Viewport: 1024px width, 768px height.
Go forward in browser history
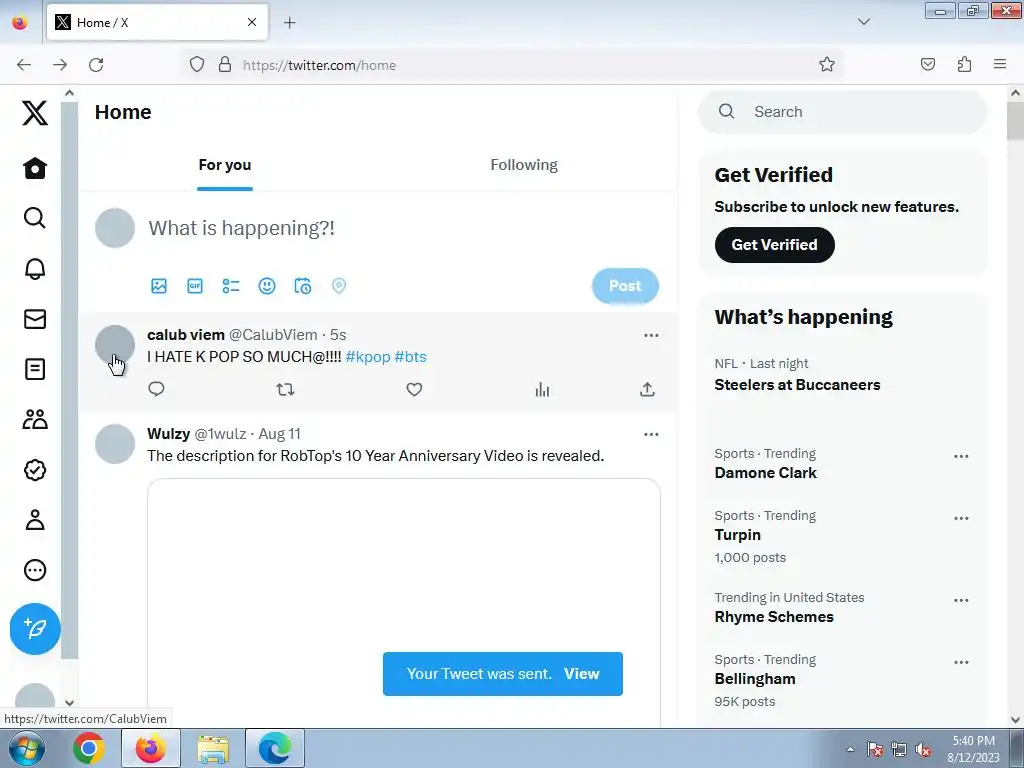(60, 65)
